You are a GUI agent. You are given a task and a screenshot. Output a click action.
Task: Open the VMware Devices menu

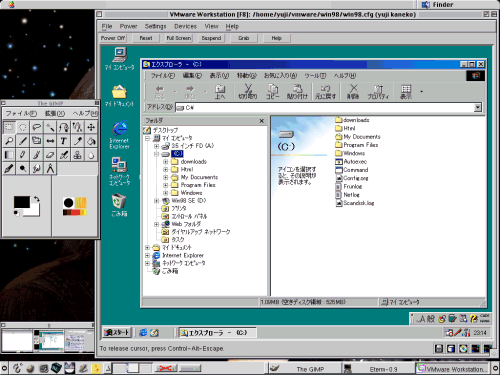coord(185,26)
